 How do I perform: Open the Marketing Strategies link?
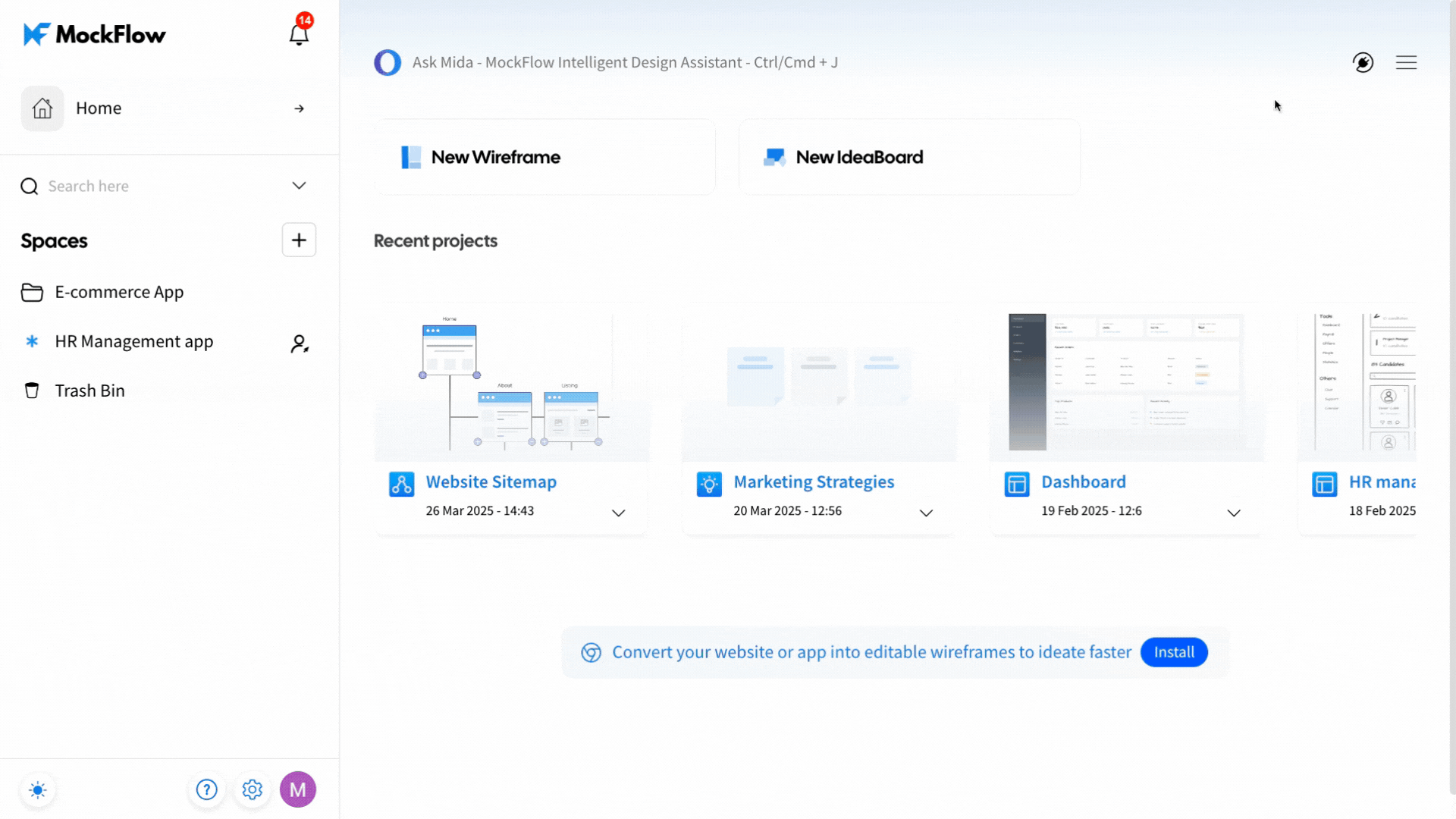click(x=814, y=482)
